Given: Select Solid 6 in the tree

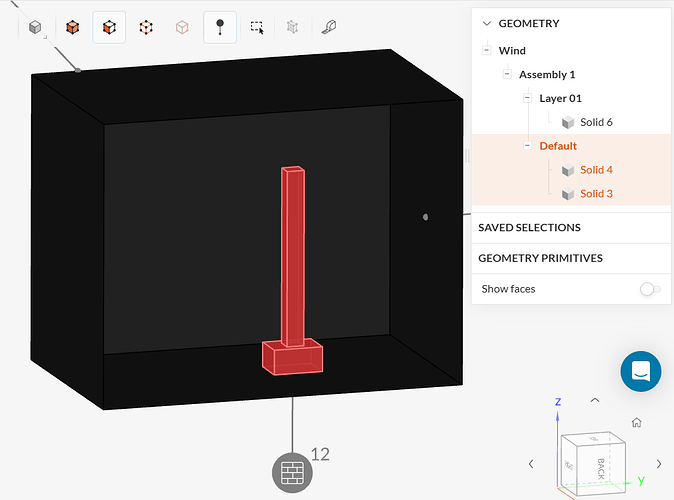Looking at the screenshot, I should (x=596, y=123).
